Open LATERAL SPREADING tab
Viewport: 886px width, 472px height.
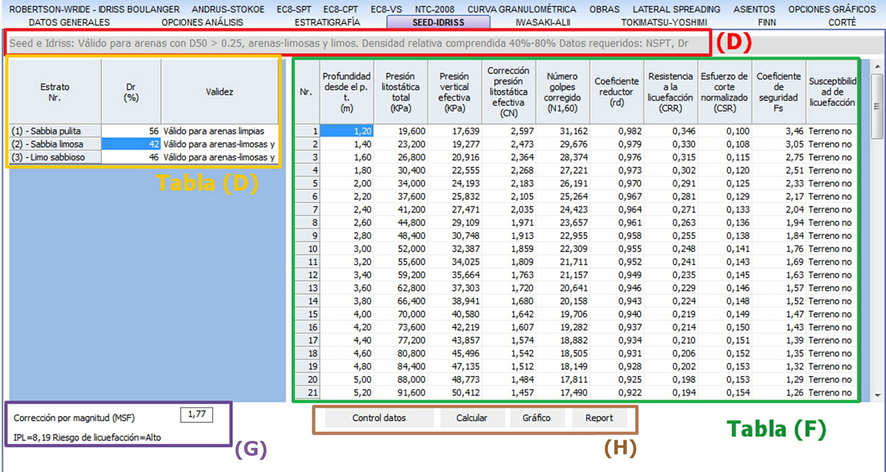tap(676, 10)
